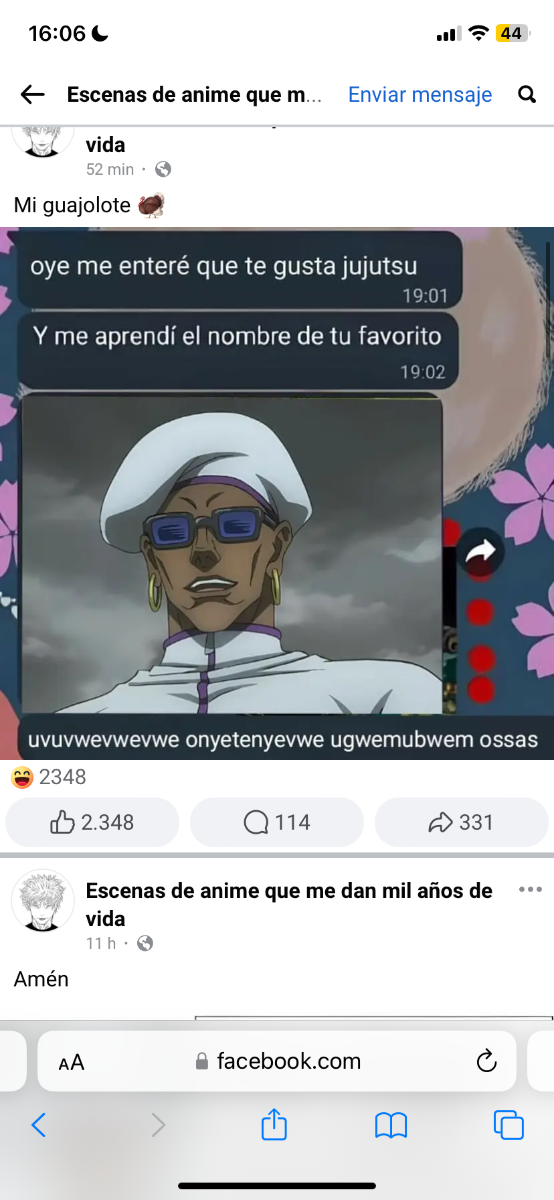The width and height of the screenshot is (554, 1200).
Task: Open the anime character meme image
Action: coord(277,493)
